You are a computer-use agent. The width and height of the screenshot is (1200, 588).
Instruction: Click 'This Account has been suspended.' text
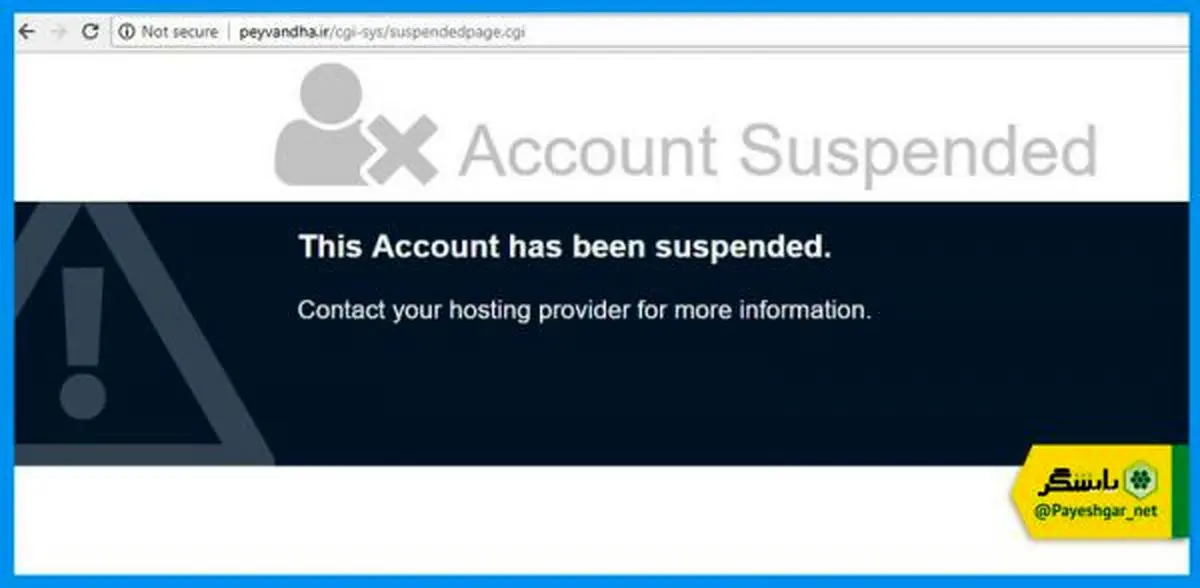coord(565,247)
